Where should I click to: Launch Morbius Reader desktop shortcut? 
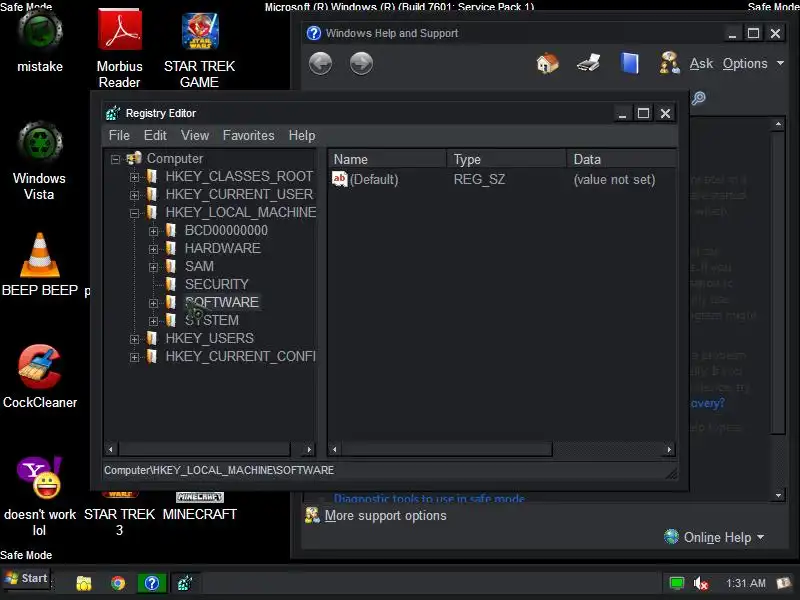tap(119, 48)
